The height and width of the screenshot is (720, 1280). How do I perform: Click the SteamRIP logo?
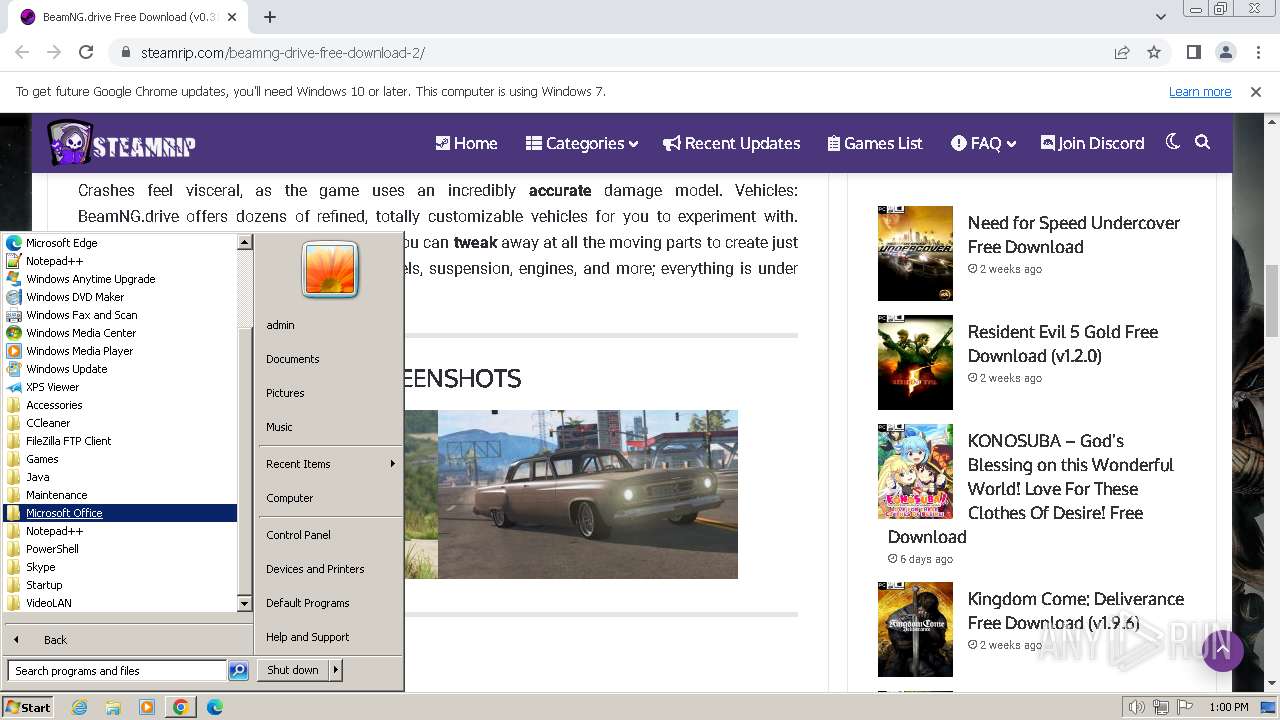click(121, 144)
